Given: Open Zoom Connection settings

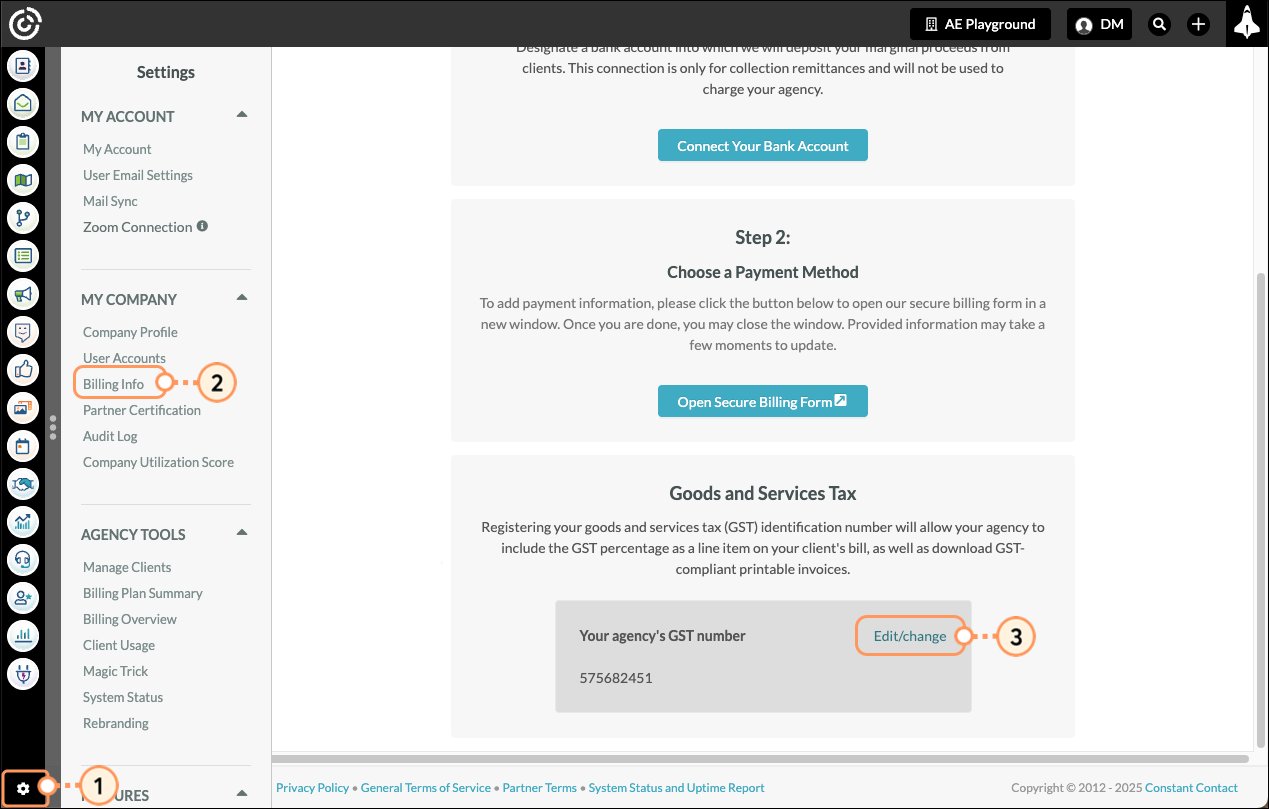Looking at the screenshot, I should point(137,227).
